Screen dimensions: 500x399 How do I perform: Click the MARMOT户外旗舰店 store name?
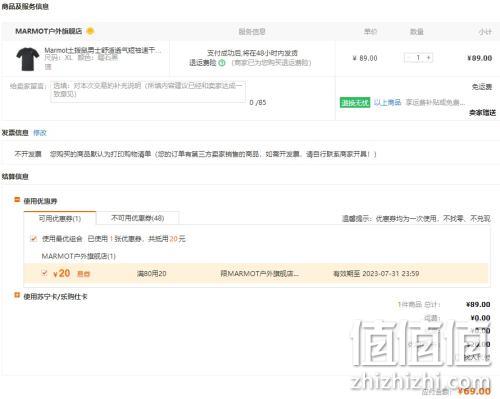point(49,31)
